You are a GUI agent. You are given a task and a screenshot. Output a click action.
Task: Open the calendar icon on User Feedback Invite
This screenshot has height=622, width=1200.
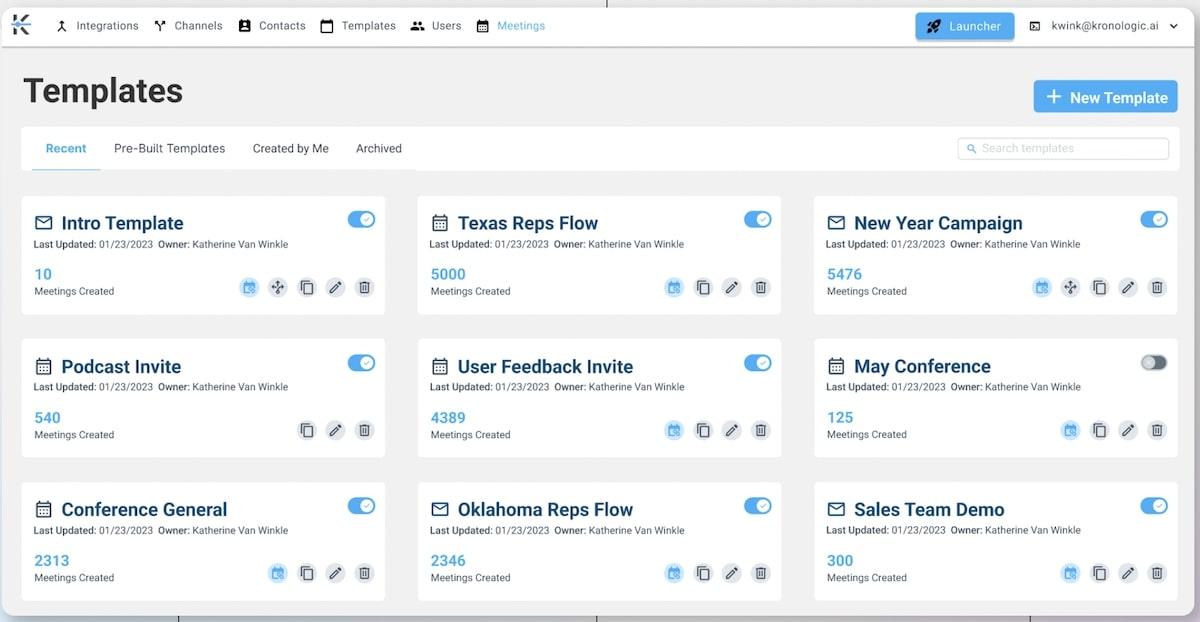point(674,431)
